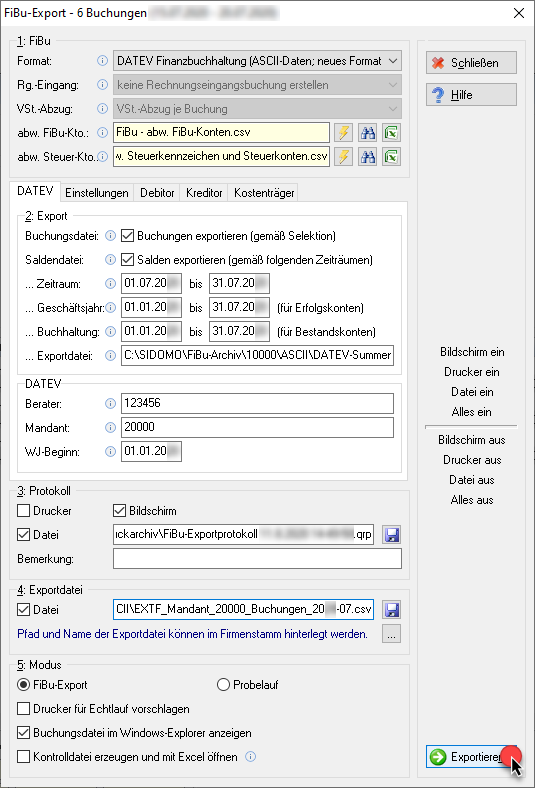Expand the VSt.-Abzug dropdown

(x=257, y=109)
